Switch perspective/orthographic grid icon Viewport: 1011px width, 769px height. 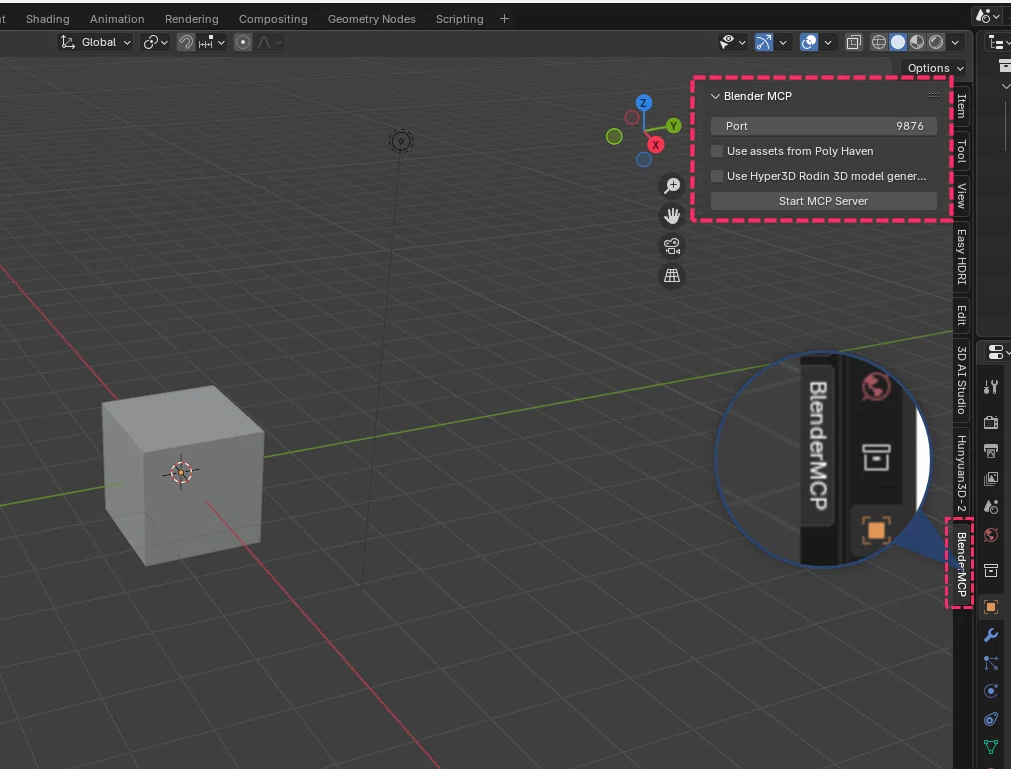[672, 276]
